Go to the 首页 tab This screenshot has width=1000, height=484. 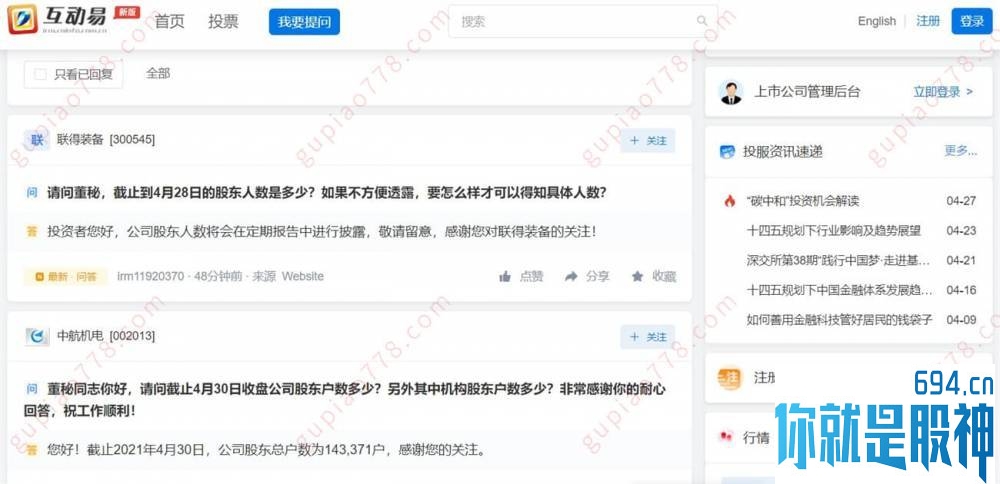pos(170,21)
